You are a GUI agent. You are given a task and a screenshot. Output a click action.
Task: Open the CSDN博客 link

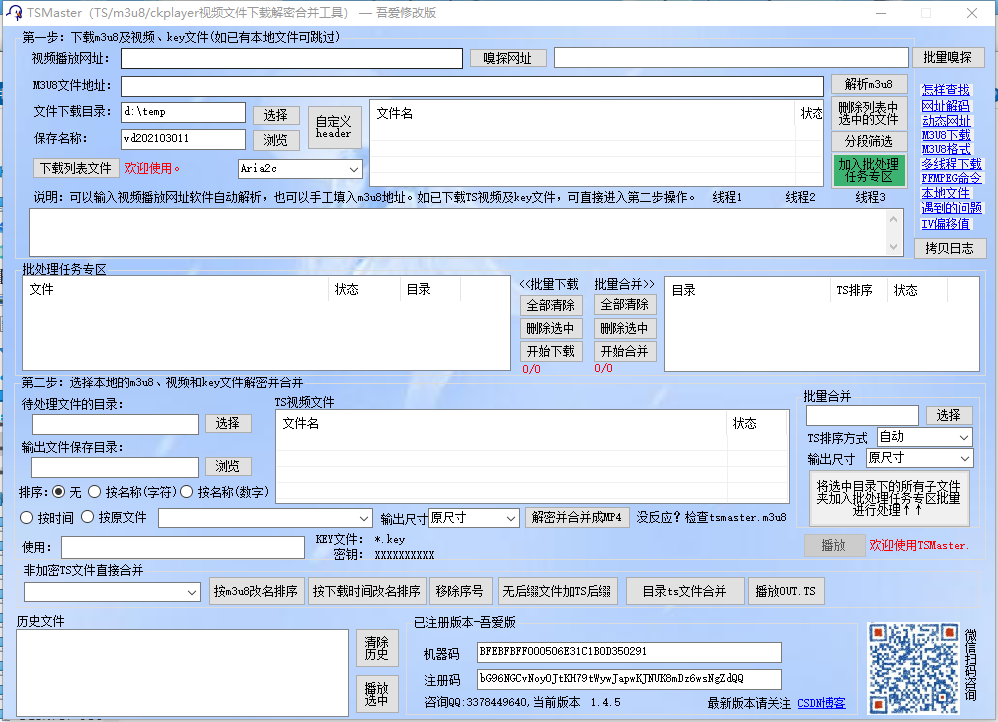tap(821, 703)
